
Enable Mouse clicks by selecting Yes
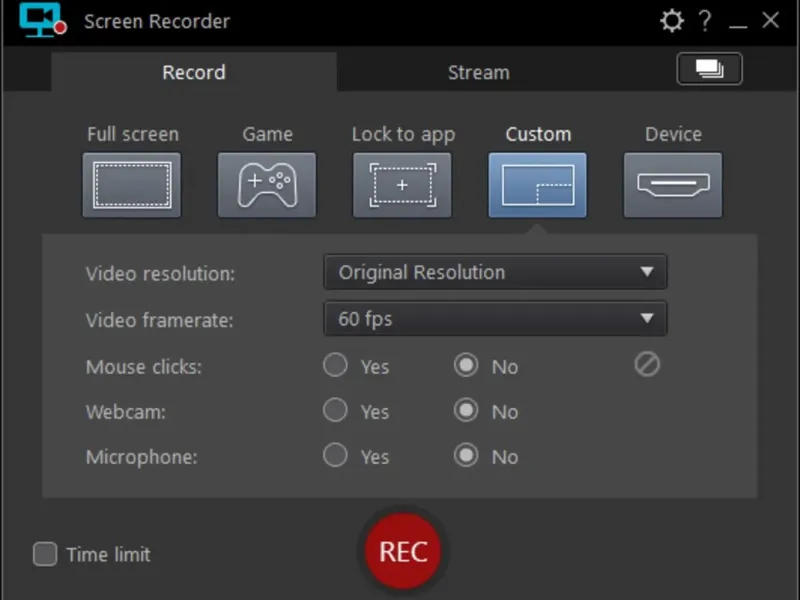tap(335, 365)
